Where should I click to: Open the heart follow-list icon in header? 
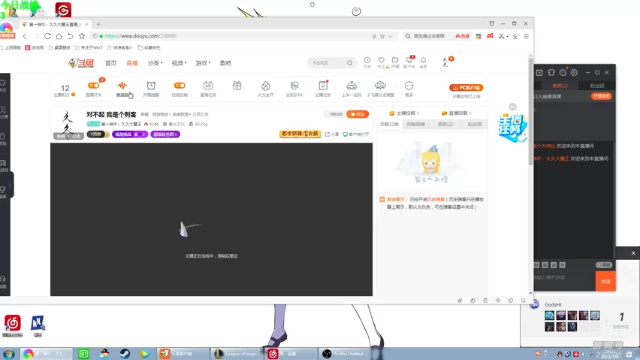pos(381,60)
